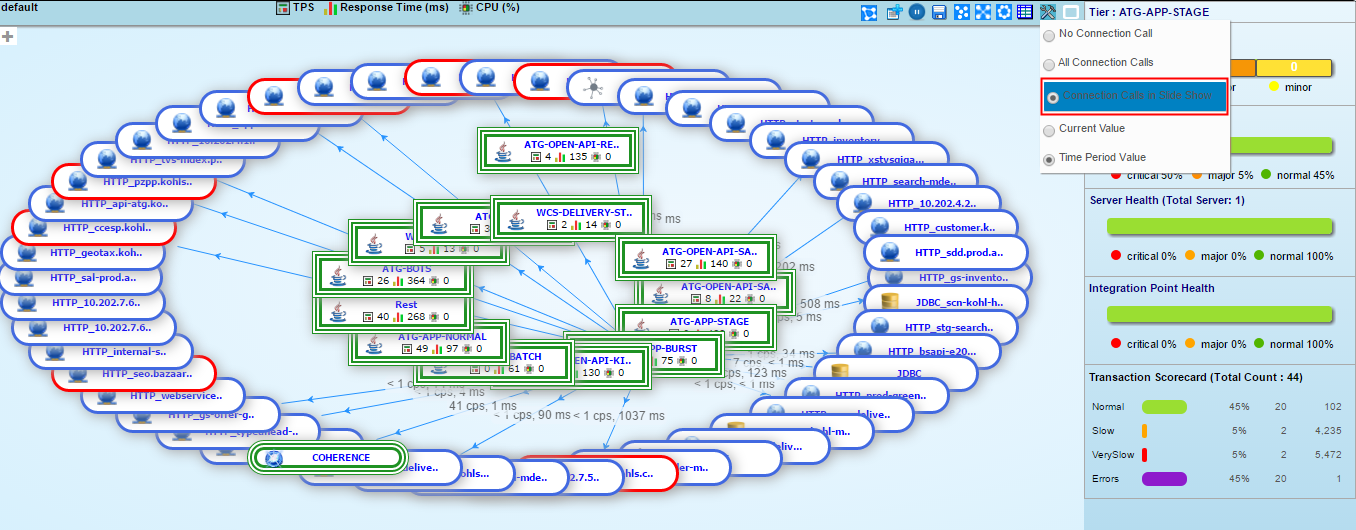The height and width of the screenshot is (530, 1356).
Task: Click the TPS legend icon
Action: click(x=283, y=8)
